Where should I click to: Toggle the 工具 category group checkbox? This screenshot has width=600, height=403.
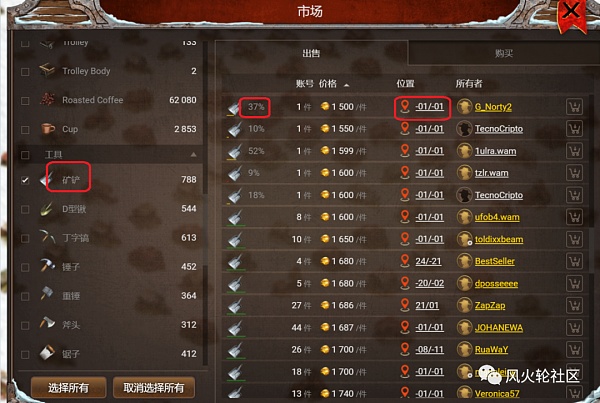tap(25, 155)
